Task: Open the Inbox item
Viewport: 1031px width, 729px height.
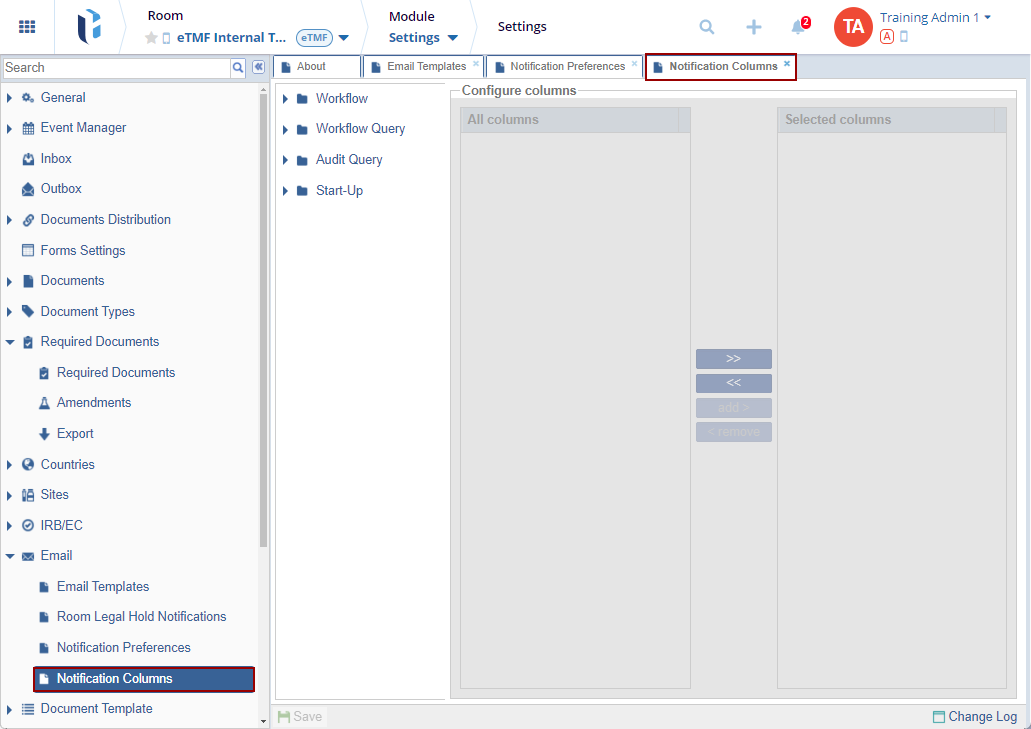Action: tap(56, 159)
